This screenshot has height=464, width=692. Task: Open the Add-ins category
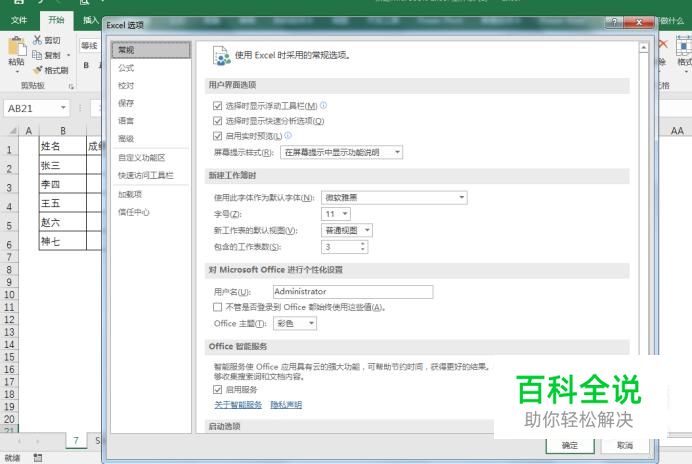[151, 194]
